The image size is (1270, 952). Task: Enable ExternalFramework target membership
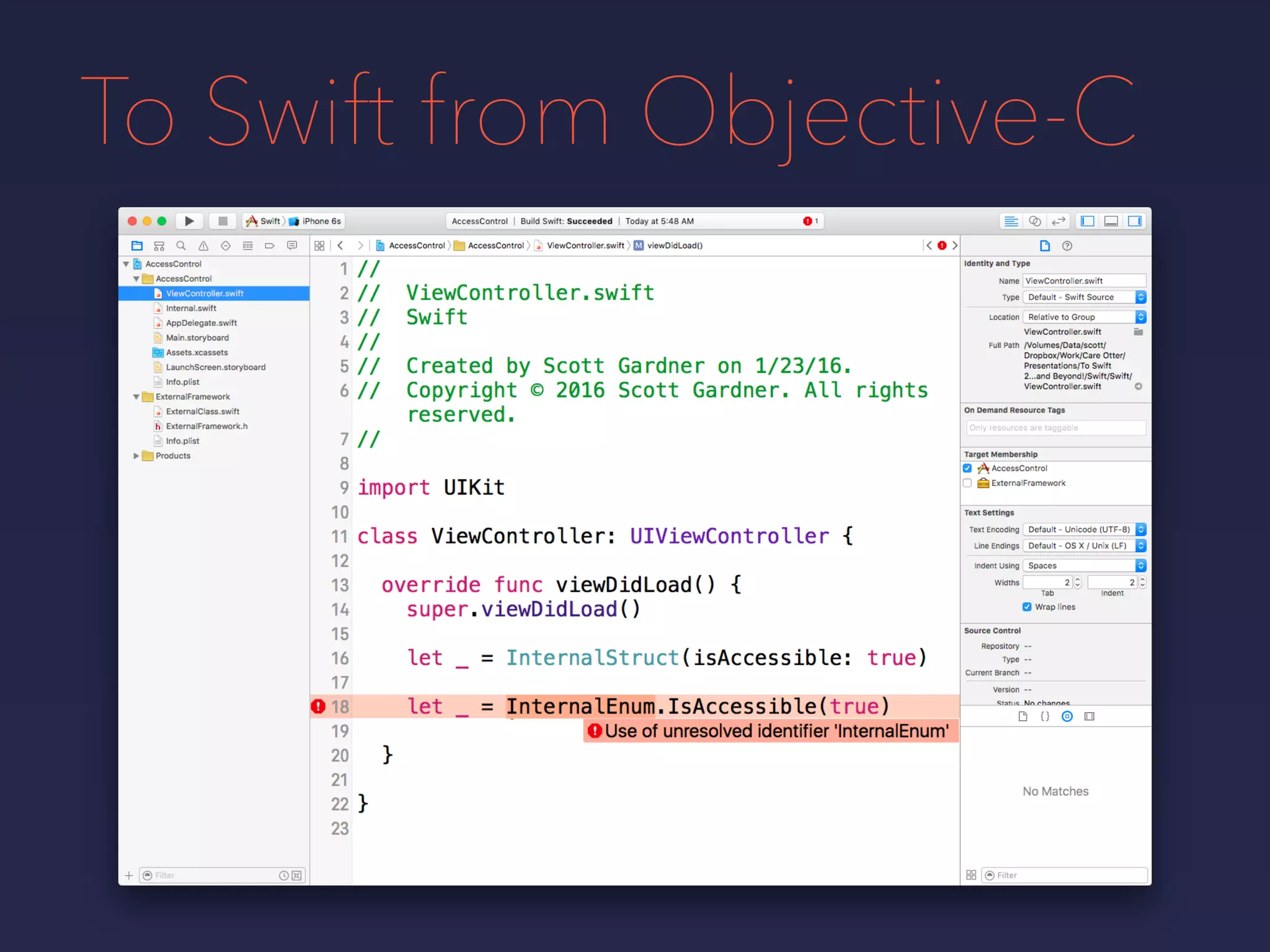(x=967, y=483)
